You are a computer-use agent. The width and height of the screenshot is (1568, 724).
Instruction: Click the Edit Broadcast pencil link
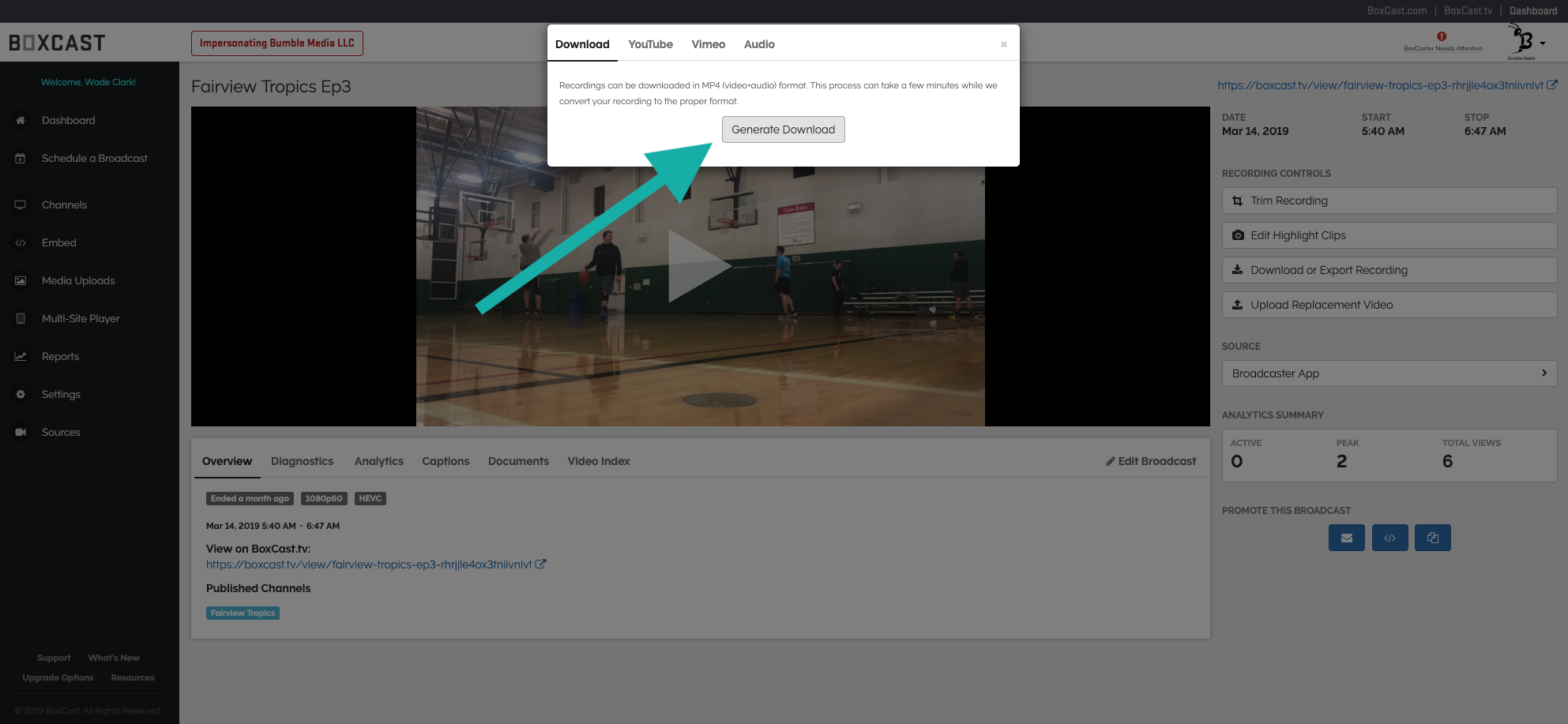[x=1150, y=461]
